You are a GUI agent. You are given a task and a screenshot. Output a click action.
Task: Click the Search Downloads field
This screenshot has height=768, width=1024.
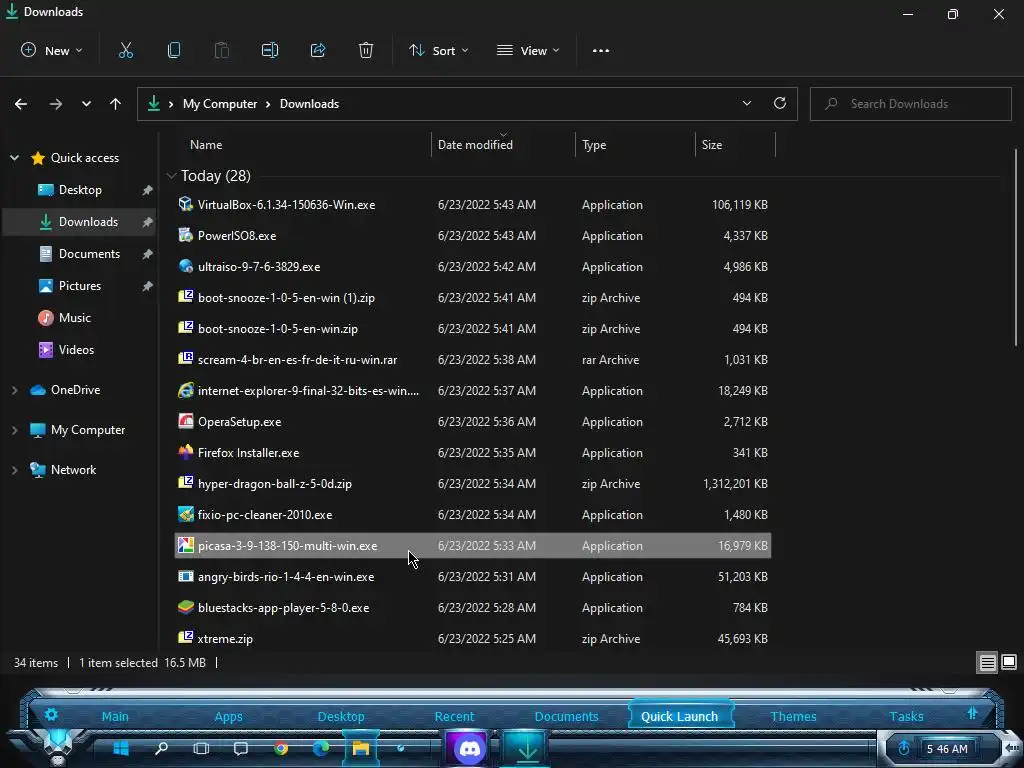(910, 104)
